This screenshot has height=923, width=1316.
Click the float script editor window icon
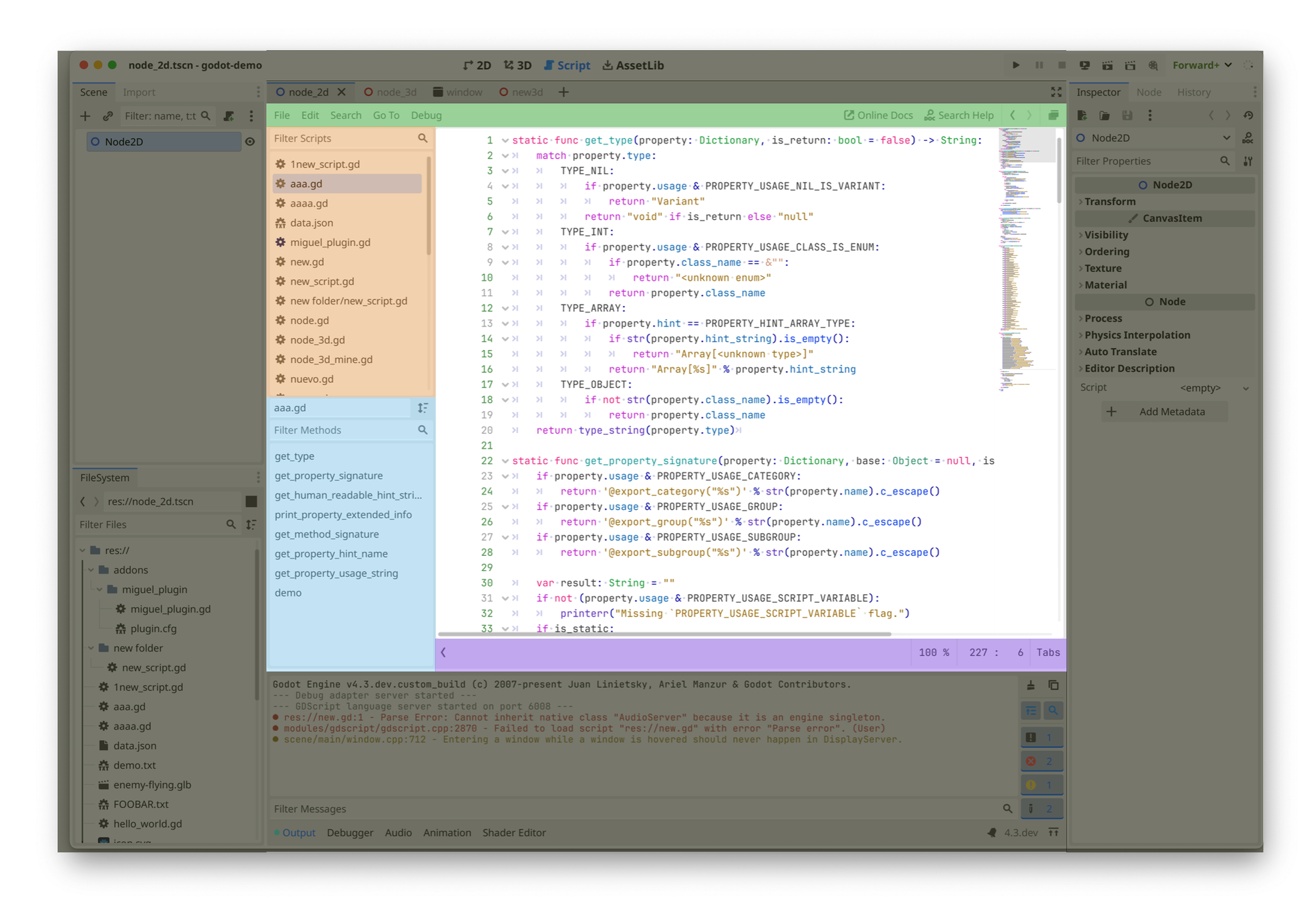pyautogui.click(x=1053, y=115)
